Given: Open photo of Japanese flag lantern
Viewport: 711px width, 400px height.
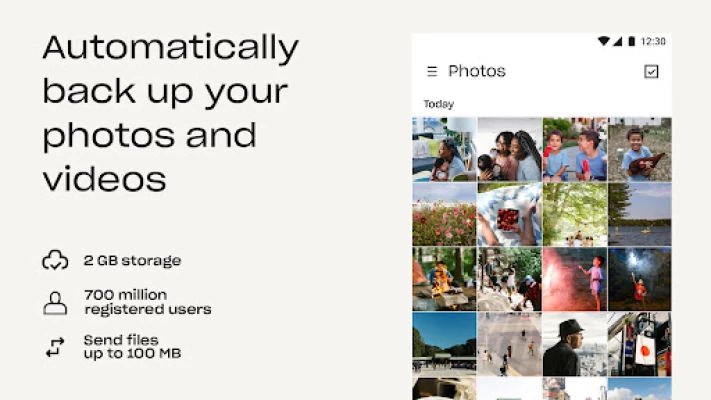Looking at the screenshot, I should [640, 344].
